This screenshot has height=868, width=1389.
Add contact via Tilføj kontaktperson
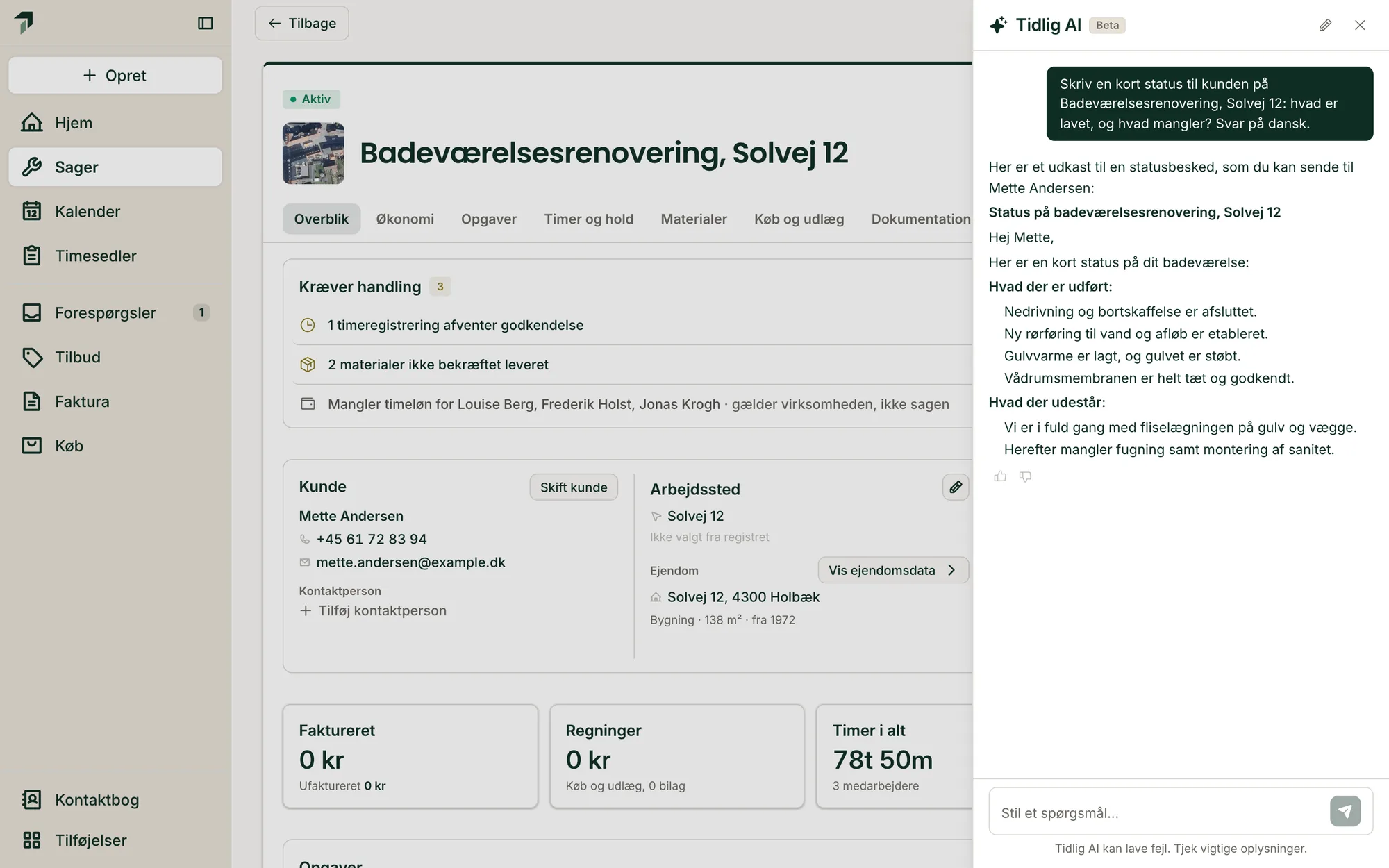coord(373,611)
